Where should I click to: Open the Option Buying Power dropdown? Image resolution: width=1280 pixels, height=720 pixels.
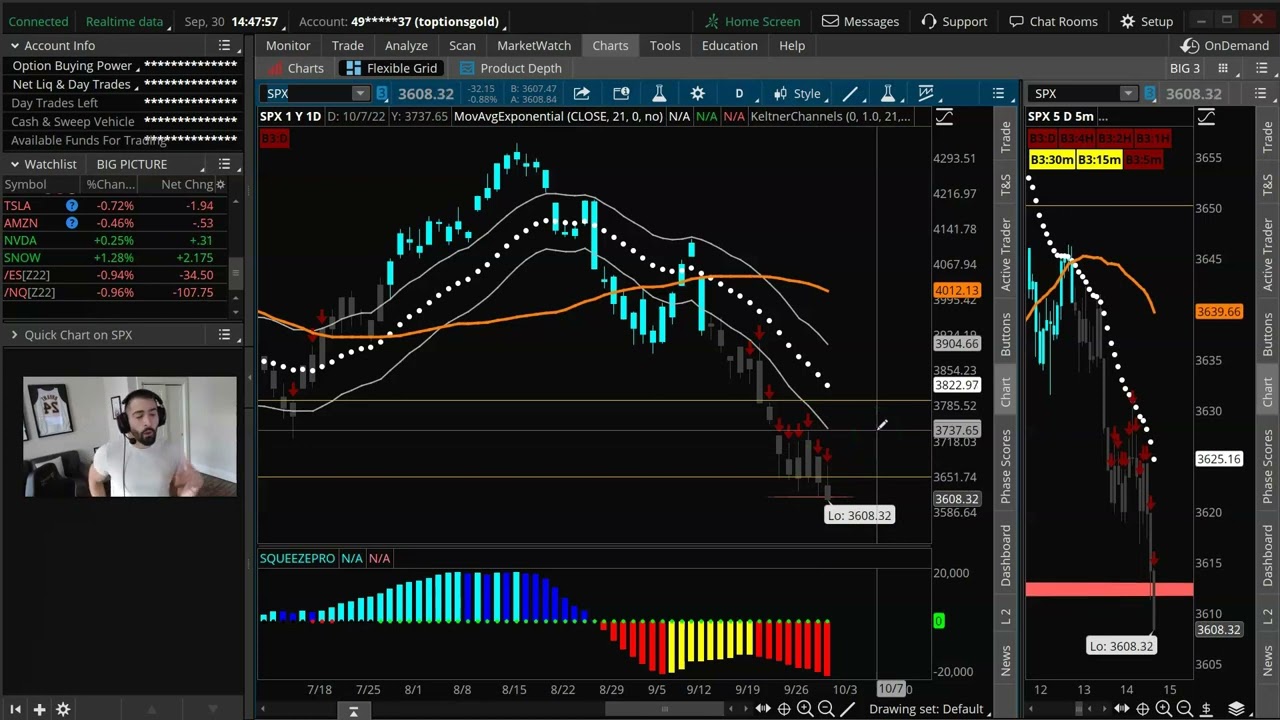(x=76, y=66)
